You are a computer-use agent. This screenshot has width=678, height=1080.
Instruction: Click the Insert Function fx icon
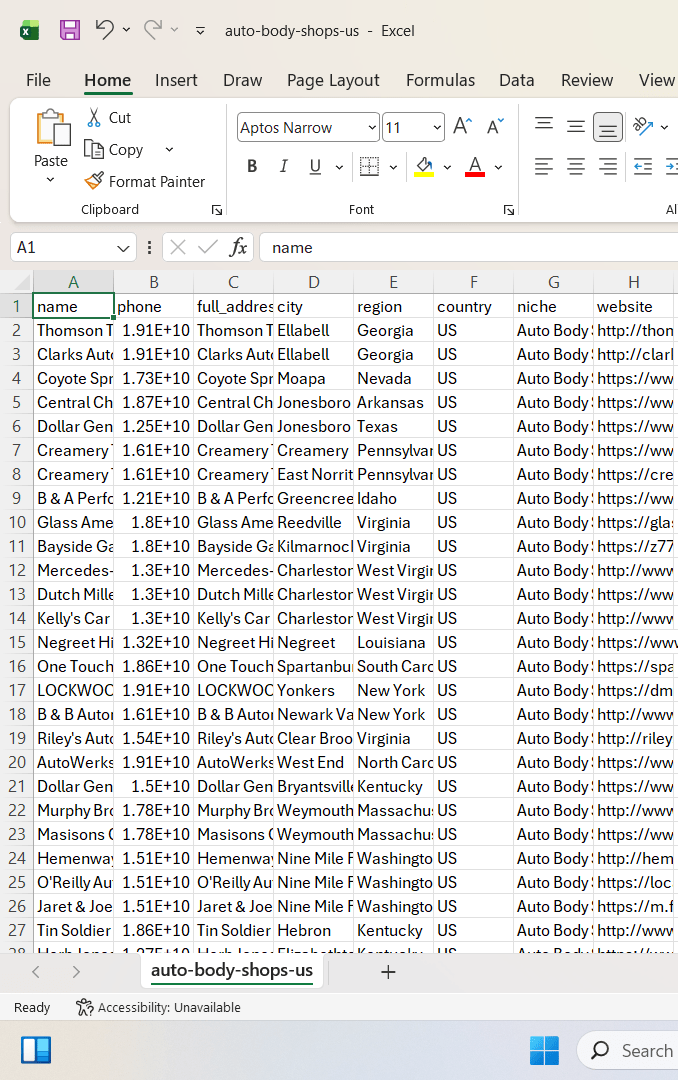[x=238, y=247]
